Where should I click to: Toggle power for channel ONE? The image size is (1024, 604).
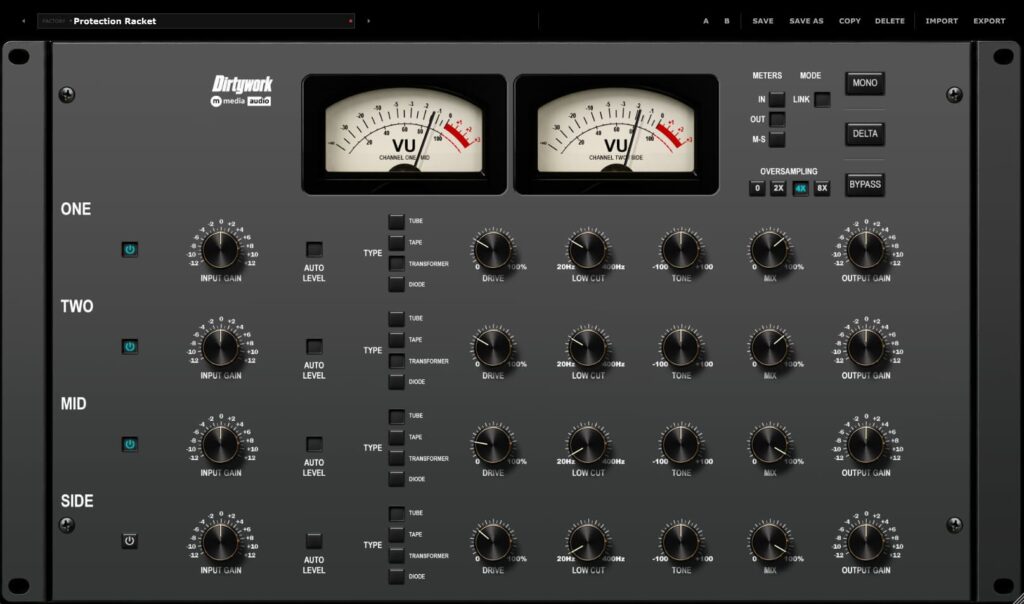(x=129, y=249)
